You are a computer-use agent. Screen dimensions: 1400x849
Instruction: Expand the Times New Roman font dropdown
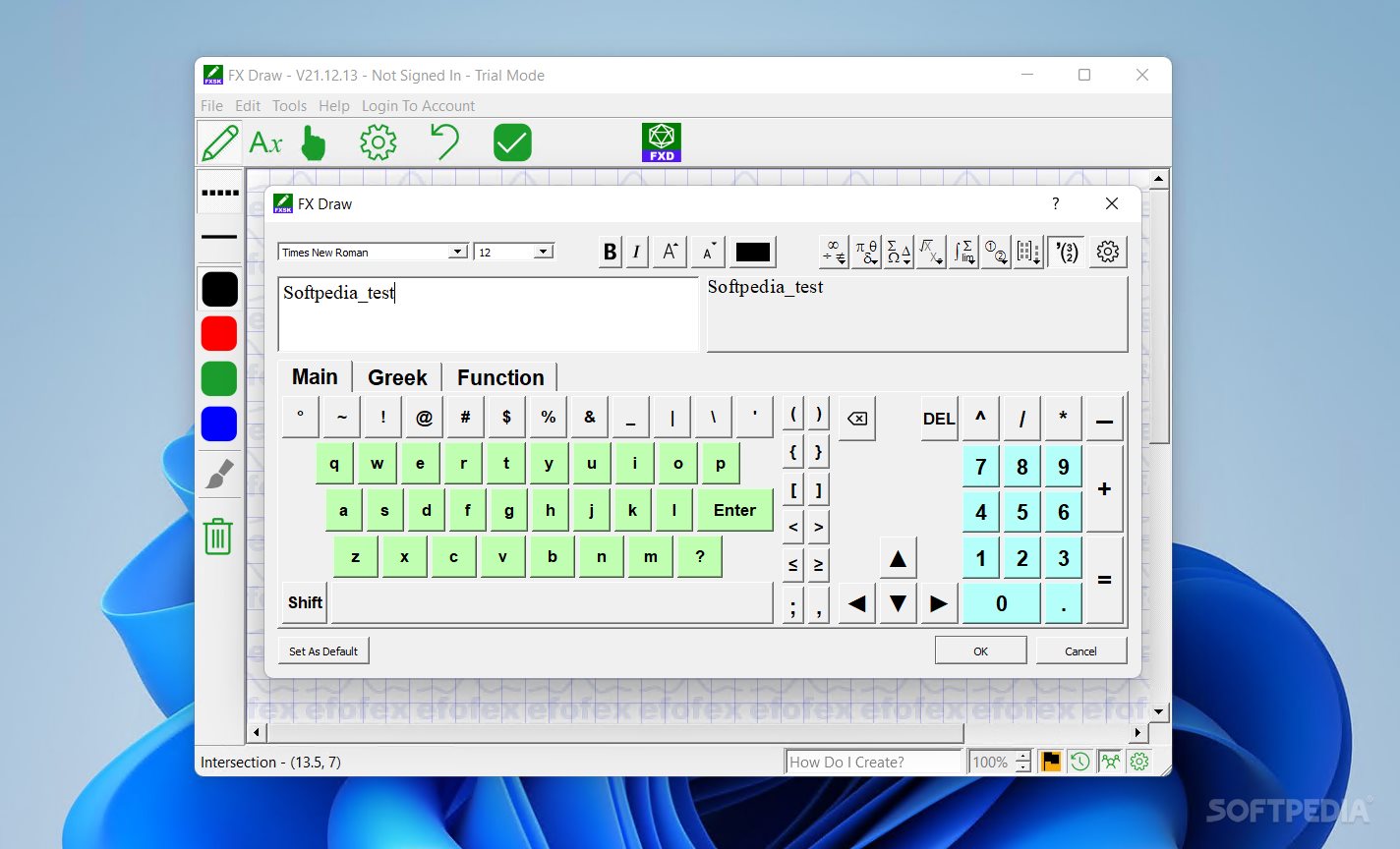pos(457,253)
